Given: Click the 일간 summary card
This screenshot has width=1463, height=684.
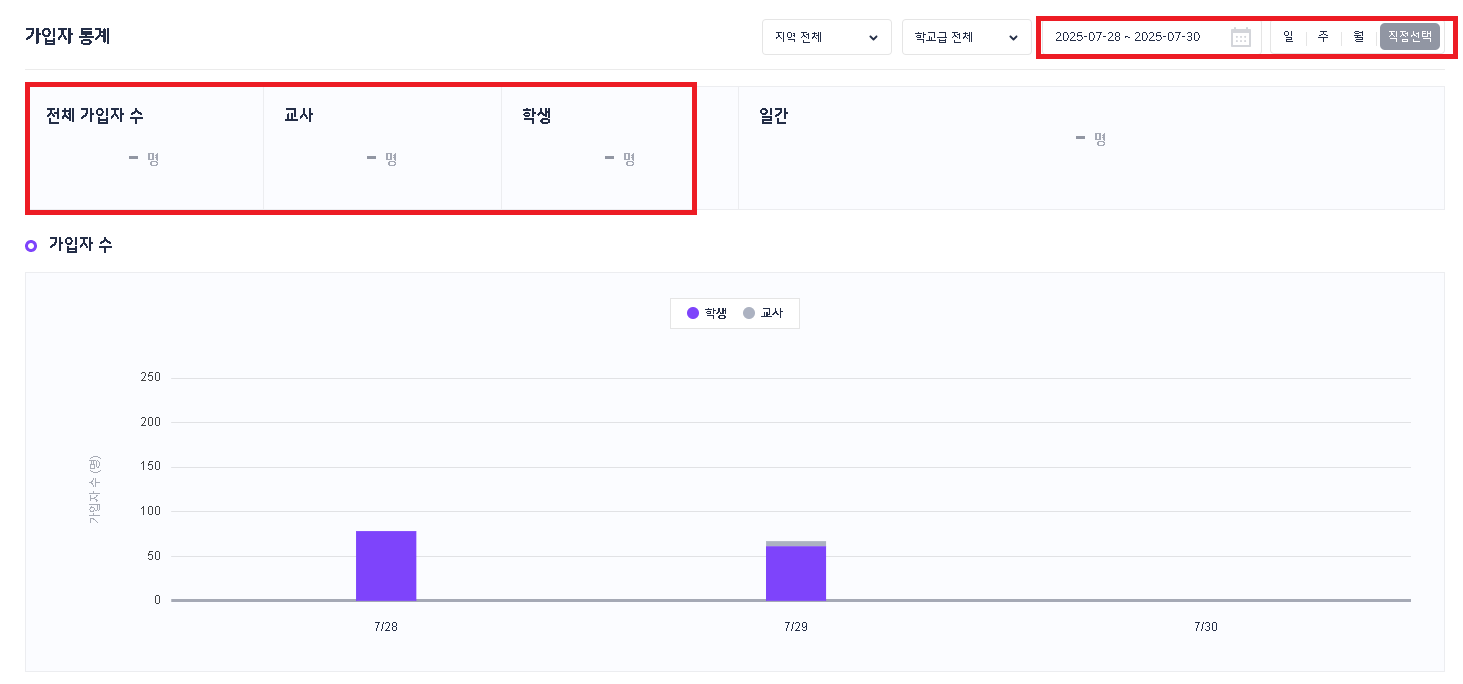Looking at the screenshot, I should [1090, 148].
